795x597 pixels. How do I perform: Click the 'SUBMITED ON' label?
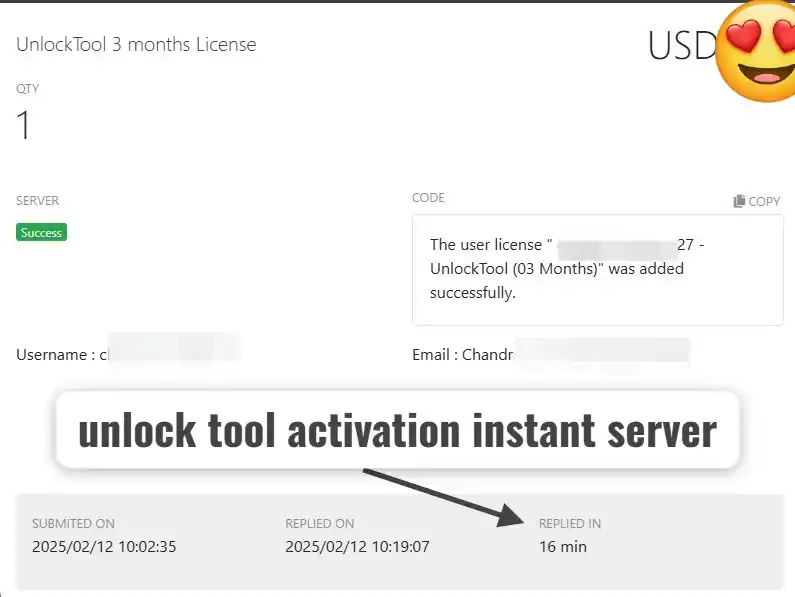(74, 523)
